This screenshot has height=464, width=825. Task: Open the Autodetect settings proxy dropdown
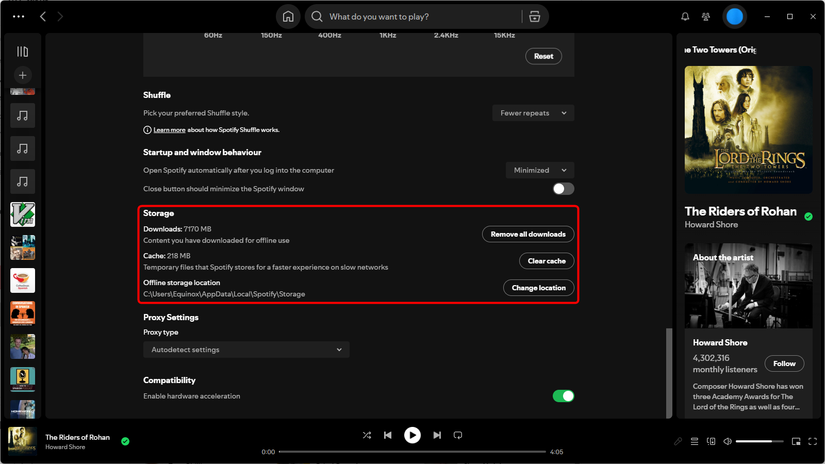pos(246,350)
